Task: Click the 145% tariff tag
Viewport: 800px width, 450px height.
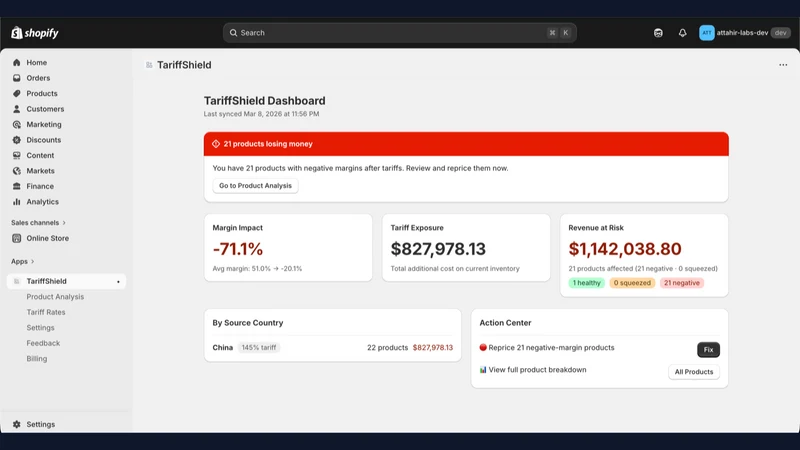Action: (x=259, y=347)
